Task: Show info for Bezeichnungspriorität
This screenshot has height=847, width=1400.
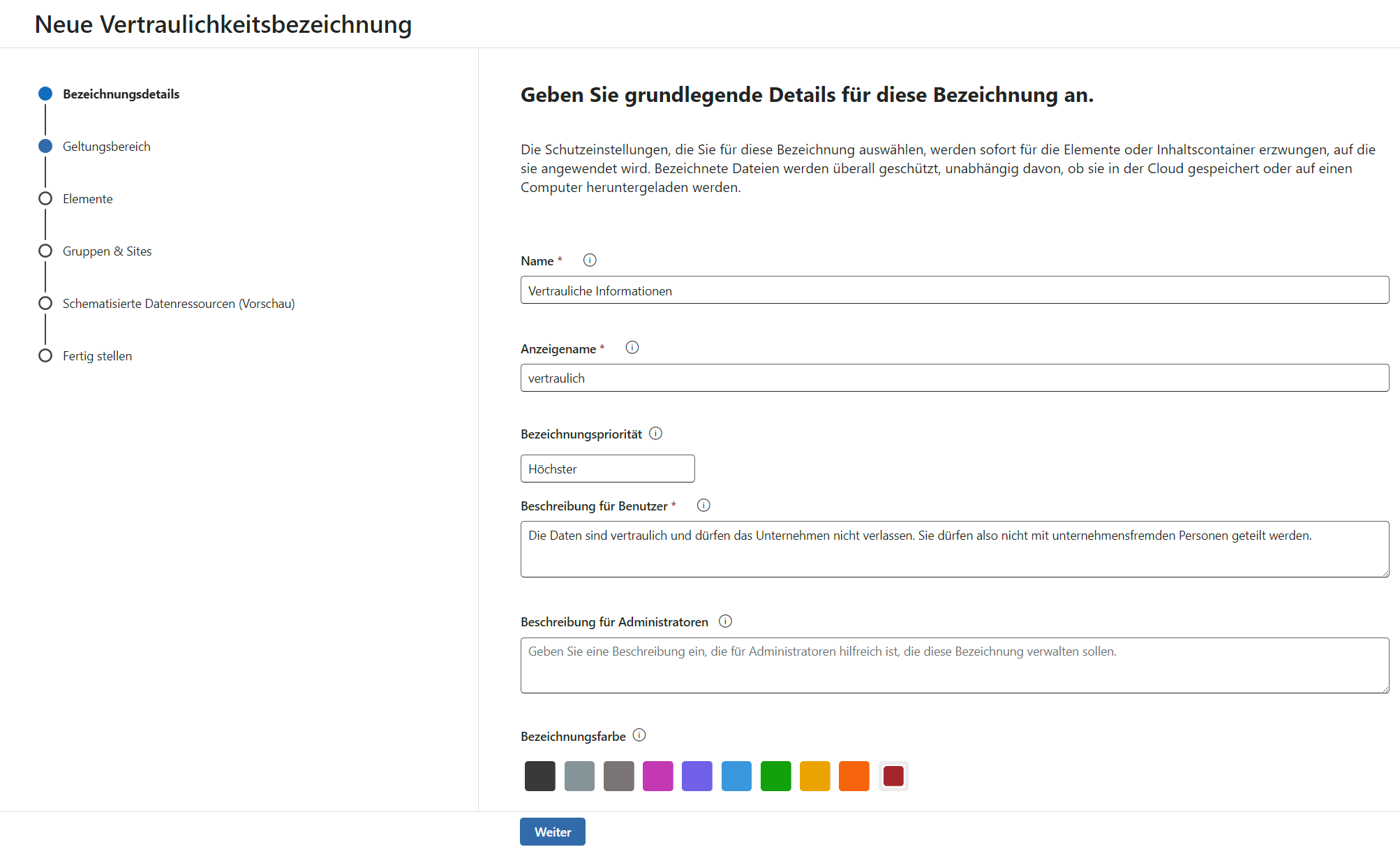Action: pyautogui.click(x=655, y=434)
